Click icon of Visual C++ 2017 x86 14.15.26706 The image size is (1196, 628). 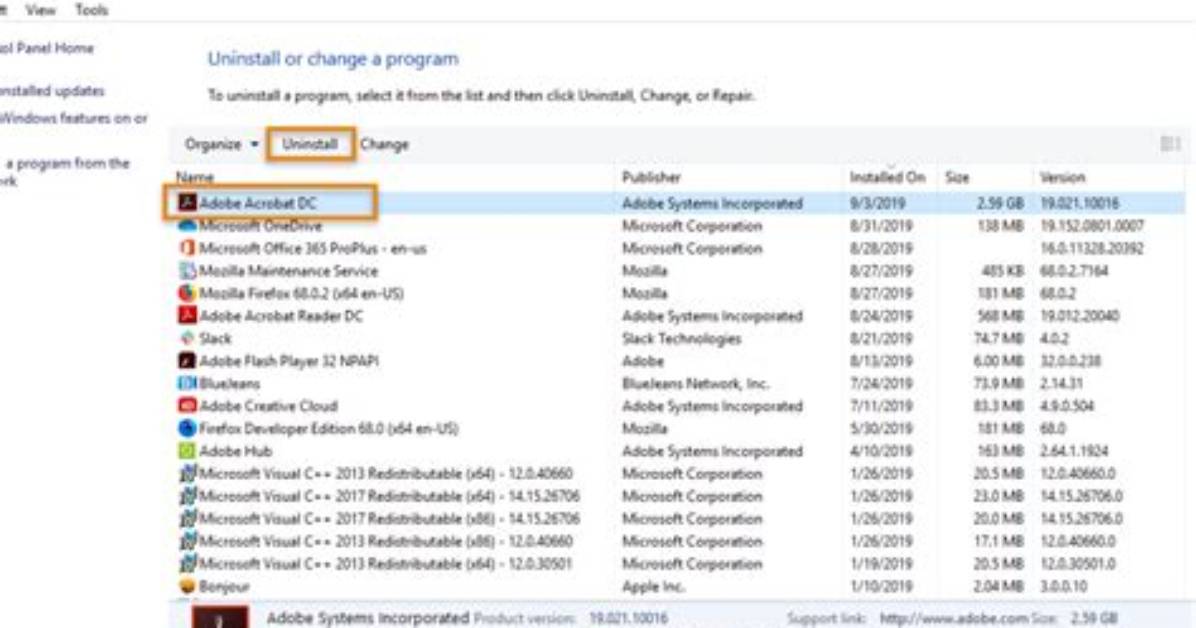pos(187,518)
